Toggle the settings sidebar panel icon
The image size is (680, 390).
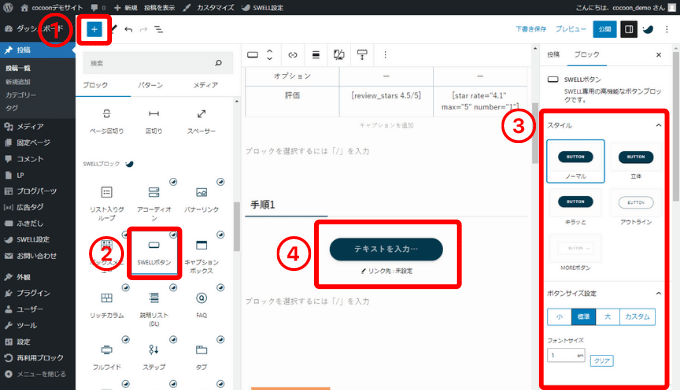click(628, 29)
